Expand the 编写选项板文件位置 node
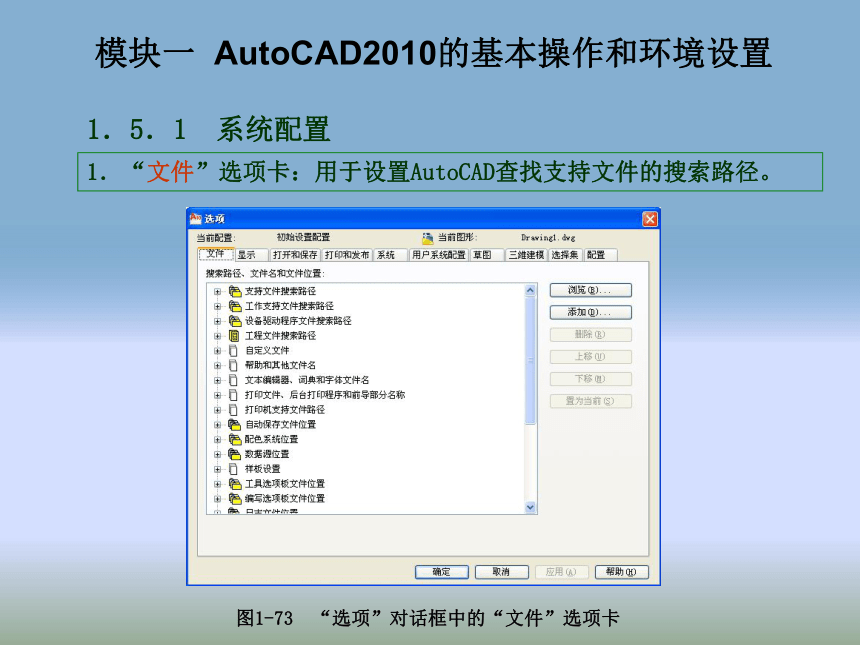The image size is (860, 645). (218, 499)
